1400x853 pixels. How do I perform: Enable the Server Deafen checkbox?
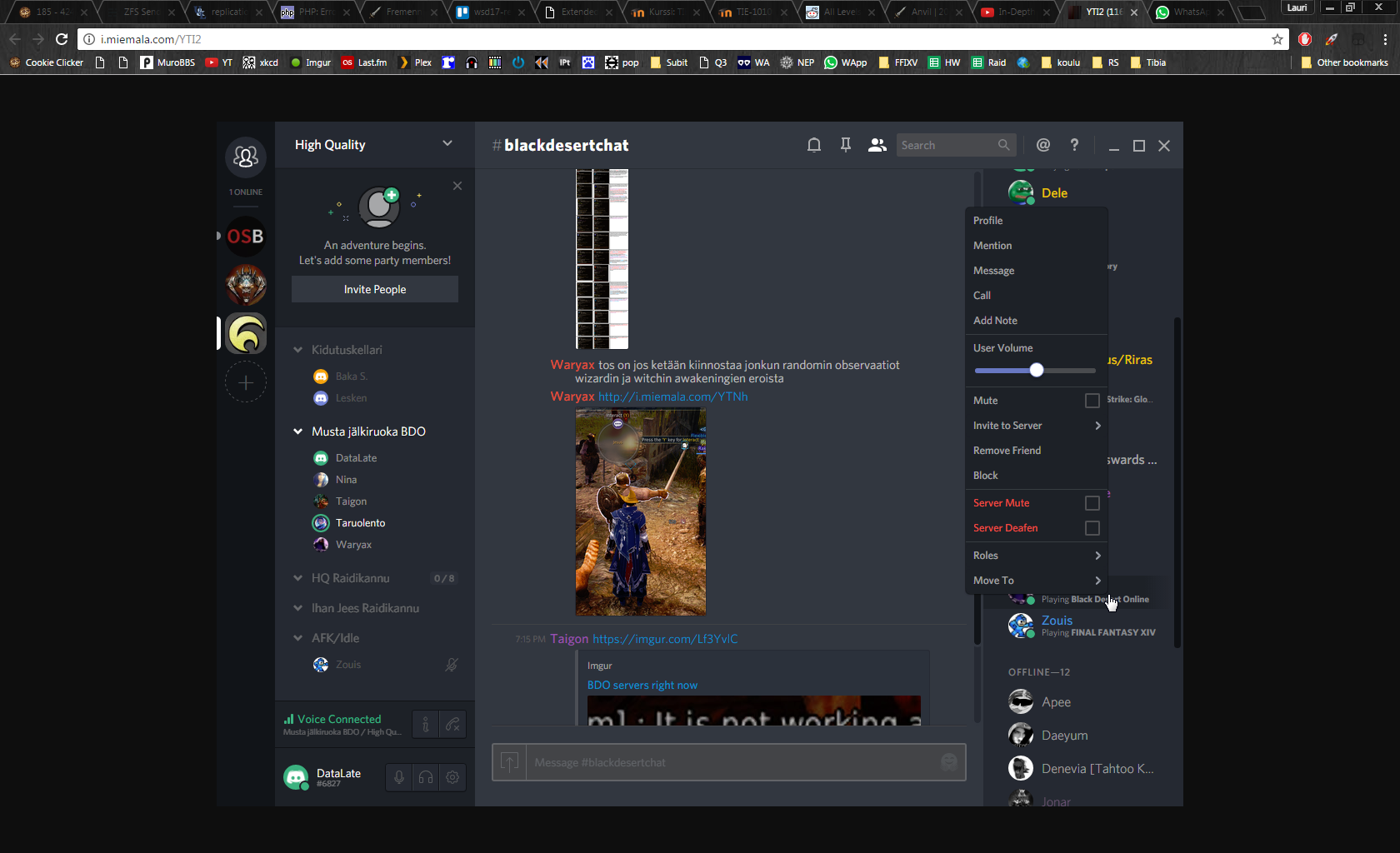(1092, 528)
